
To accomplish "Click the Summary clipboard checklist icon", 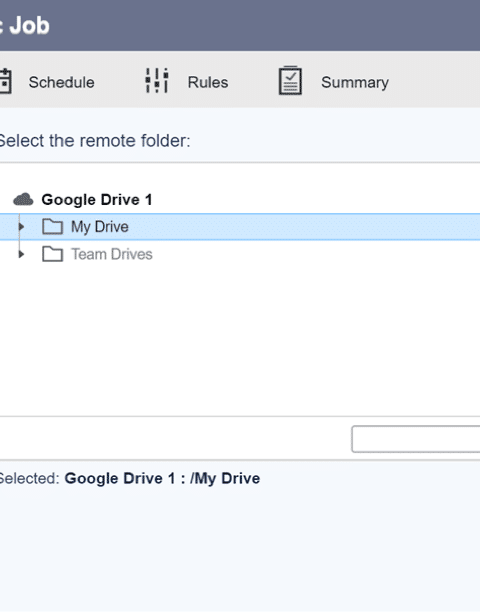I will pos(290,80).
